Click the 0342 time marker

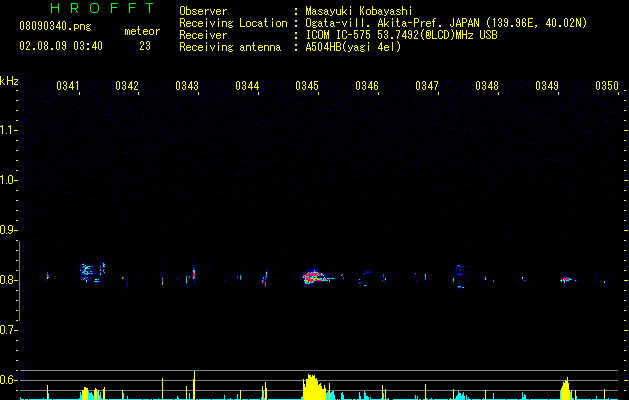[127, 86]
